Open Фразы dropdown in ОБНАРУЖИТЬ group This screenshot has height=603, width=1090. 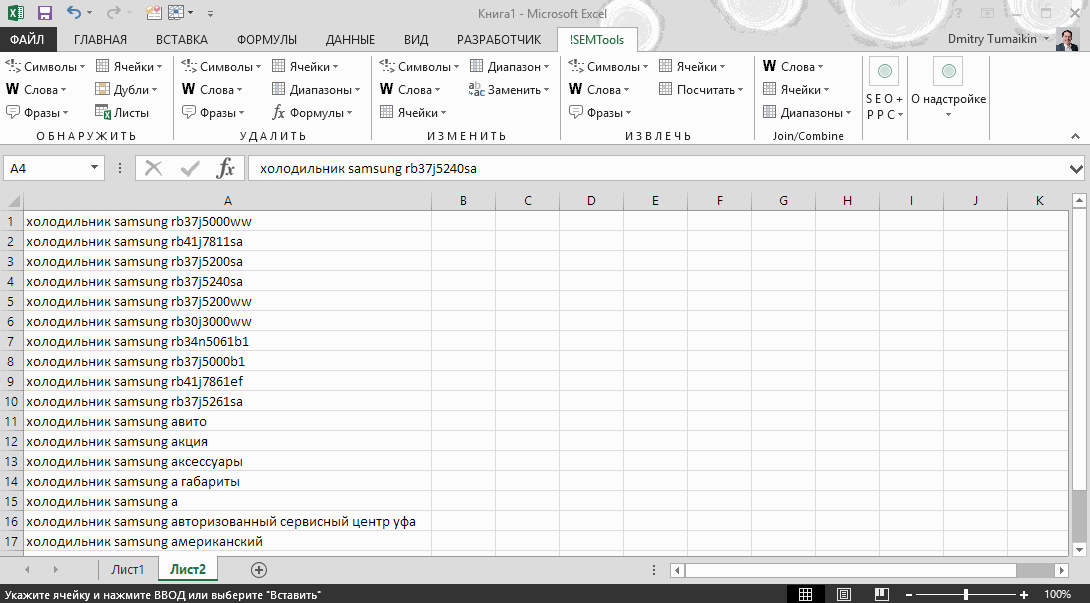[38, 113]
